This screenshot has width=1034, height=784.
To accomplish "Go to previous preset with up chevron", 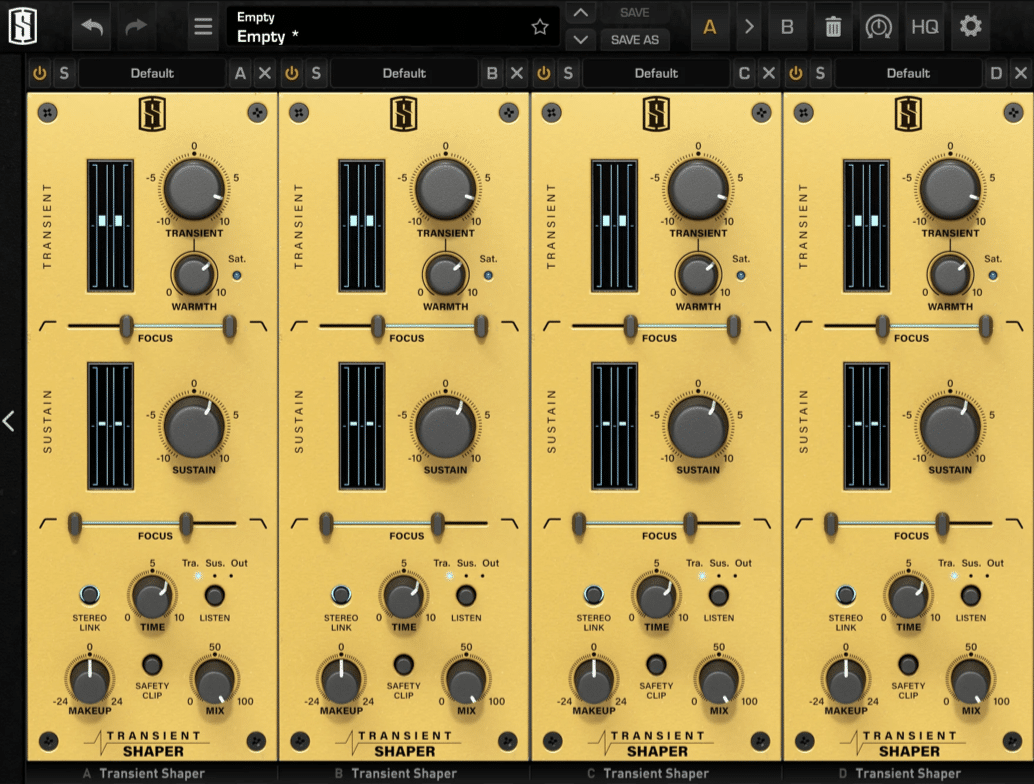I will coord(580,13).
